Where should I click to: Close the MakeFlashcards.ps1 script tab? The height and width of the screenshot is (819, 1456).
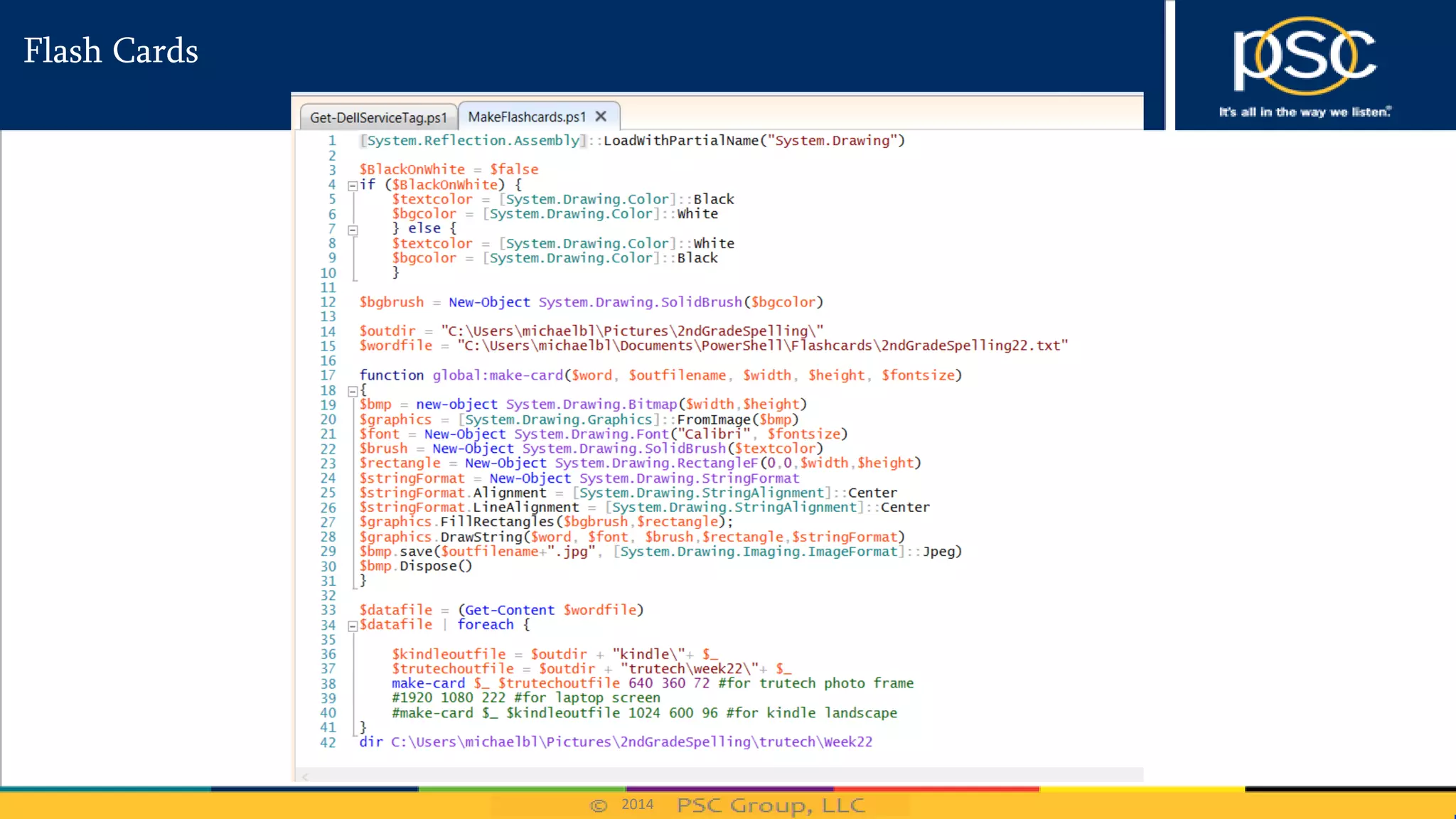pos(601,117)
